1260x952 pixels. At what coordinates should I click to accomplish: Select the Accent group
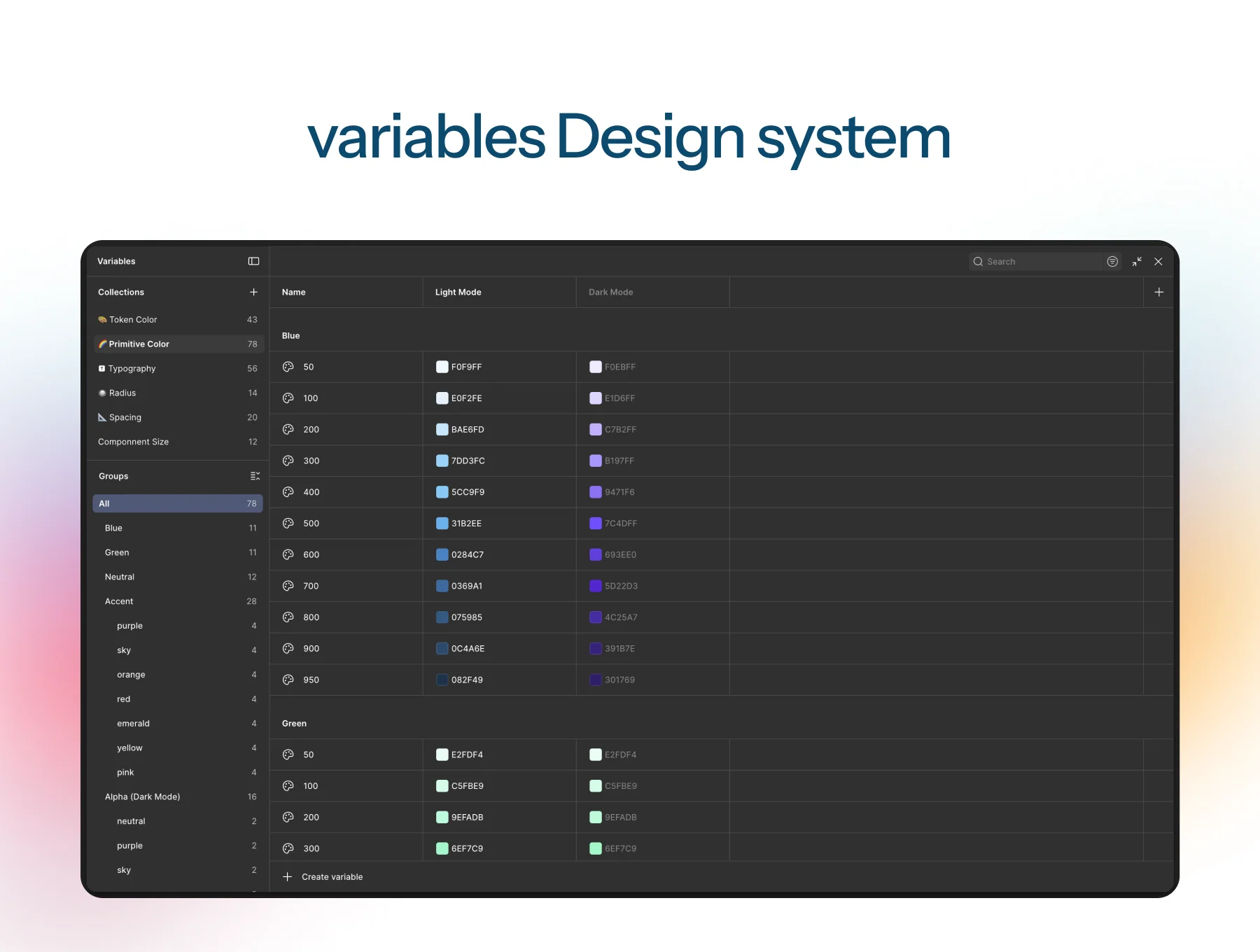tap(178, 601)
